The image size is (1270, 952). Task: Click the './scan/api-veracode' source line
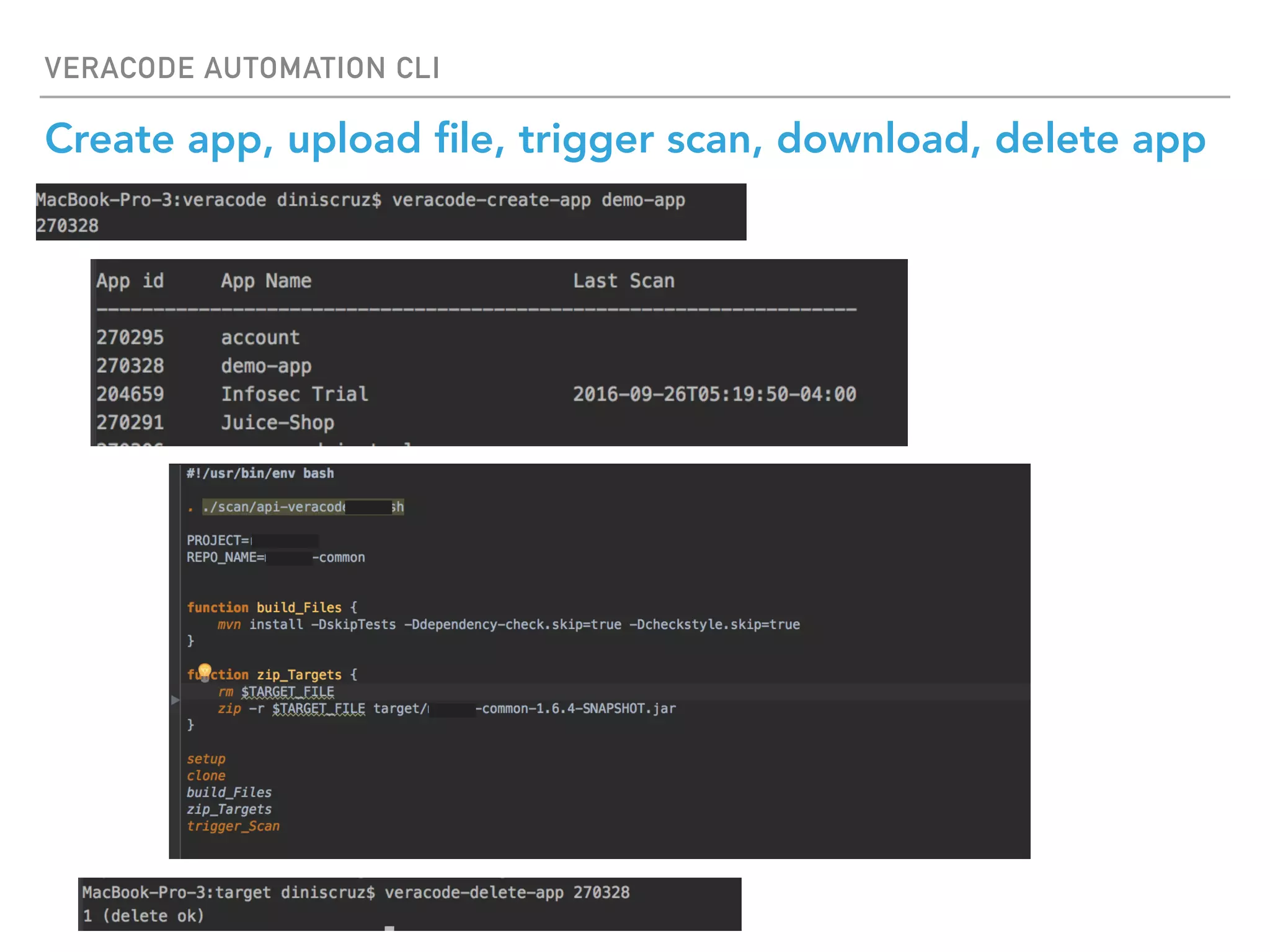click(303, 507)
